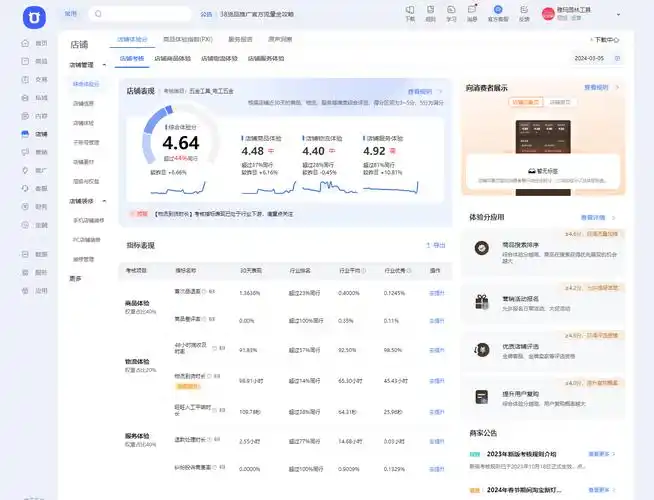Image resolution: width=654 pixels, height=500 pixels.
Task: Open 首页 home icon in left sidebar
Action: pos(26,43)
